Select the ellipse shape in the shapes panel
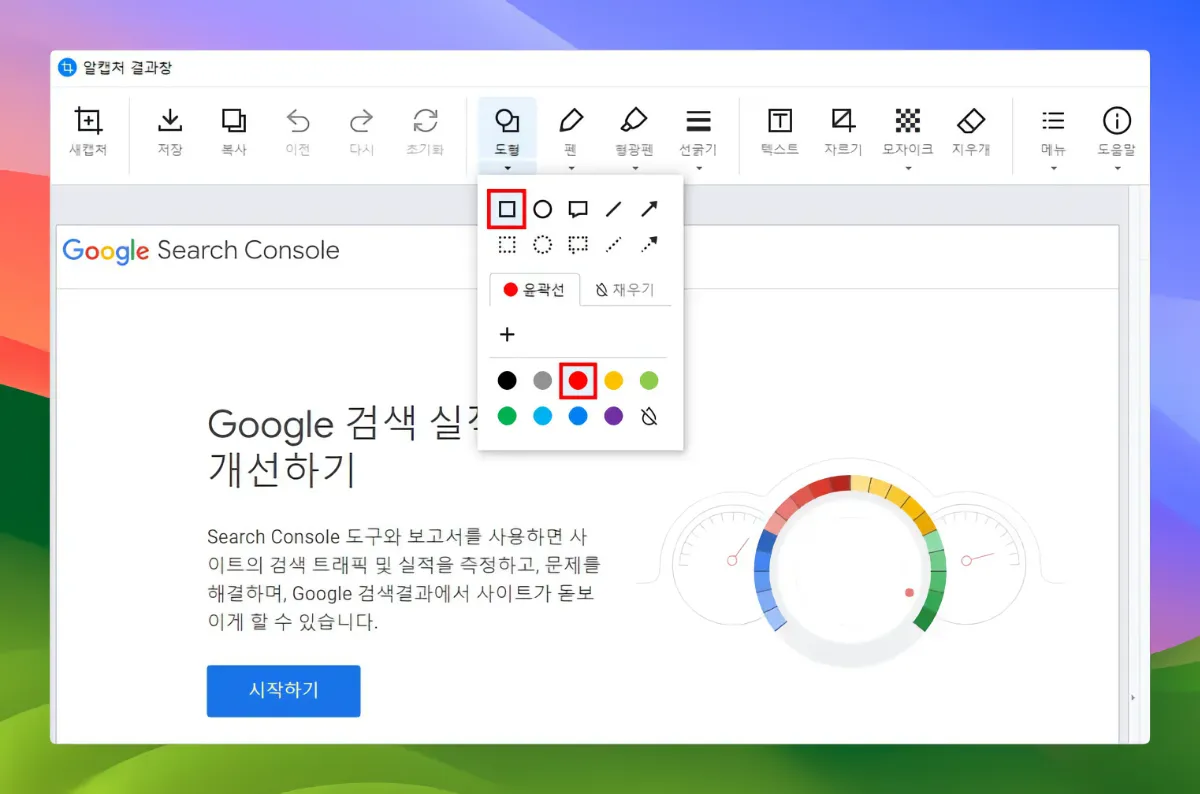The height and width of the screenshot is (794, 1200). click(542, 209)
